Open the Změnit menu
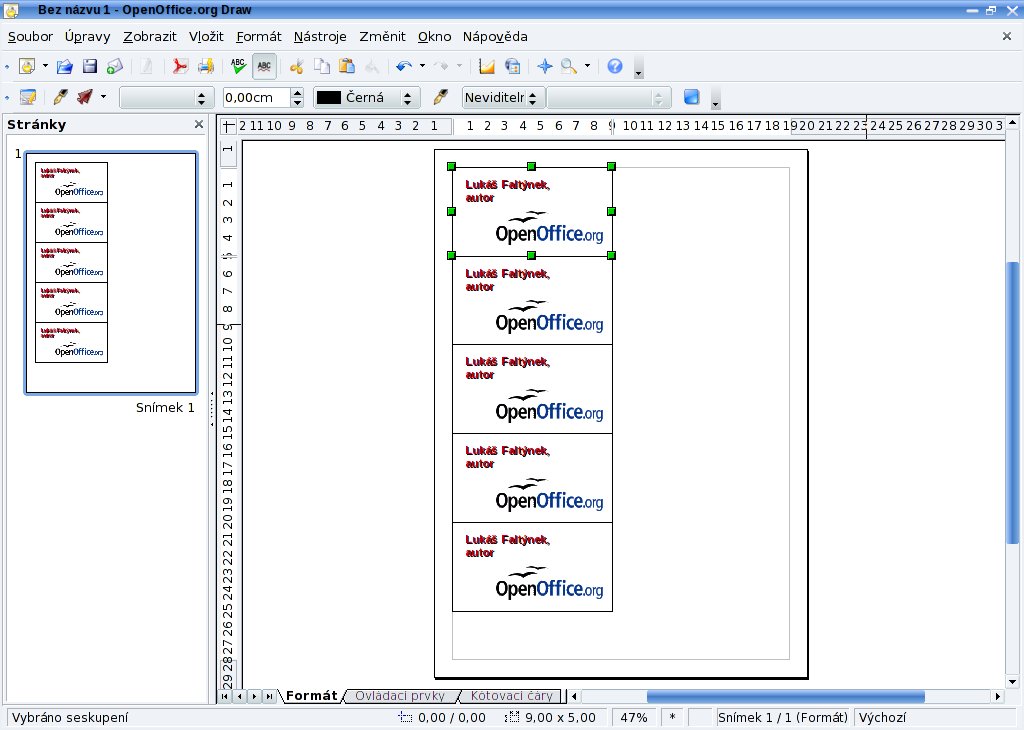Viewport: 1024px width, 730px height. click(382, 37)
